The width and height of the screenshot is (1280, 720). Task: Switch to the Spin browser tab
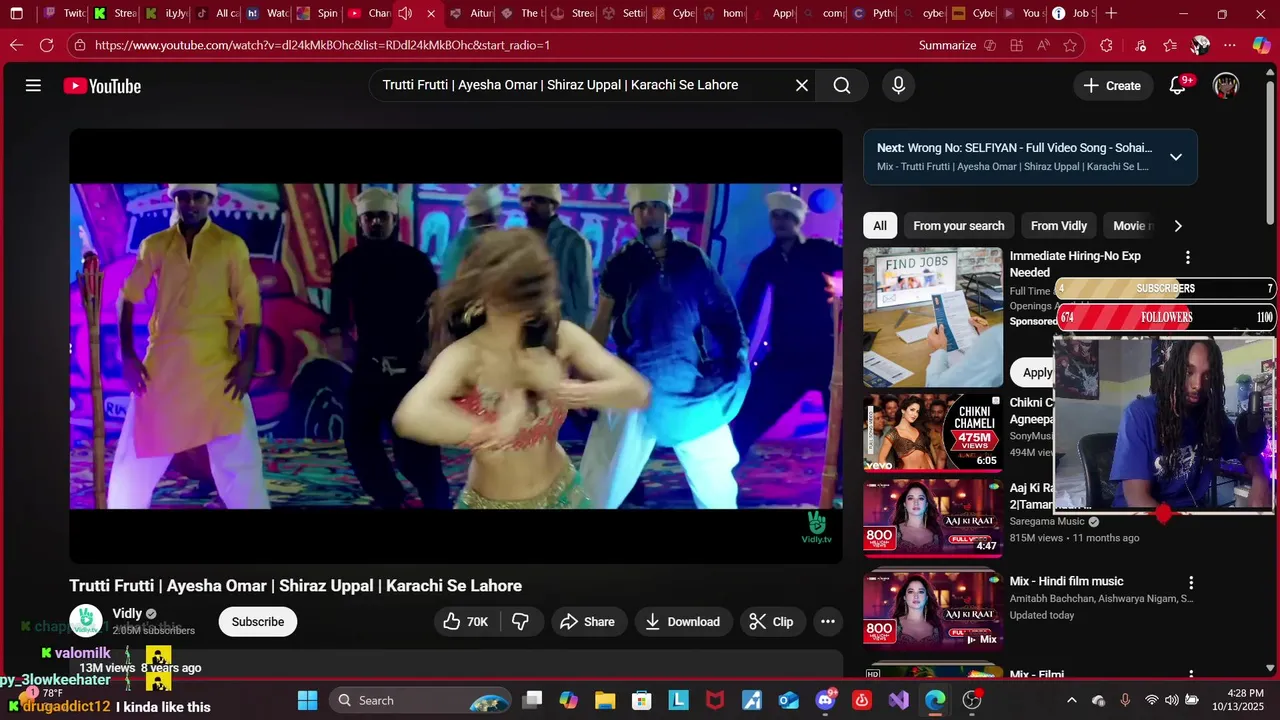tap(318, 14)
